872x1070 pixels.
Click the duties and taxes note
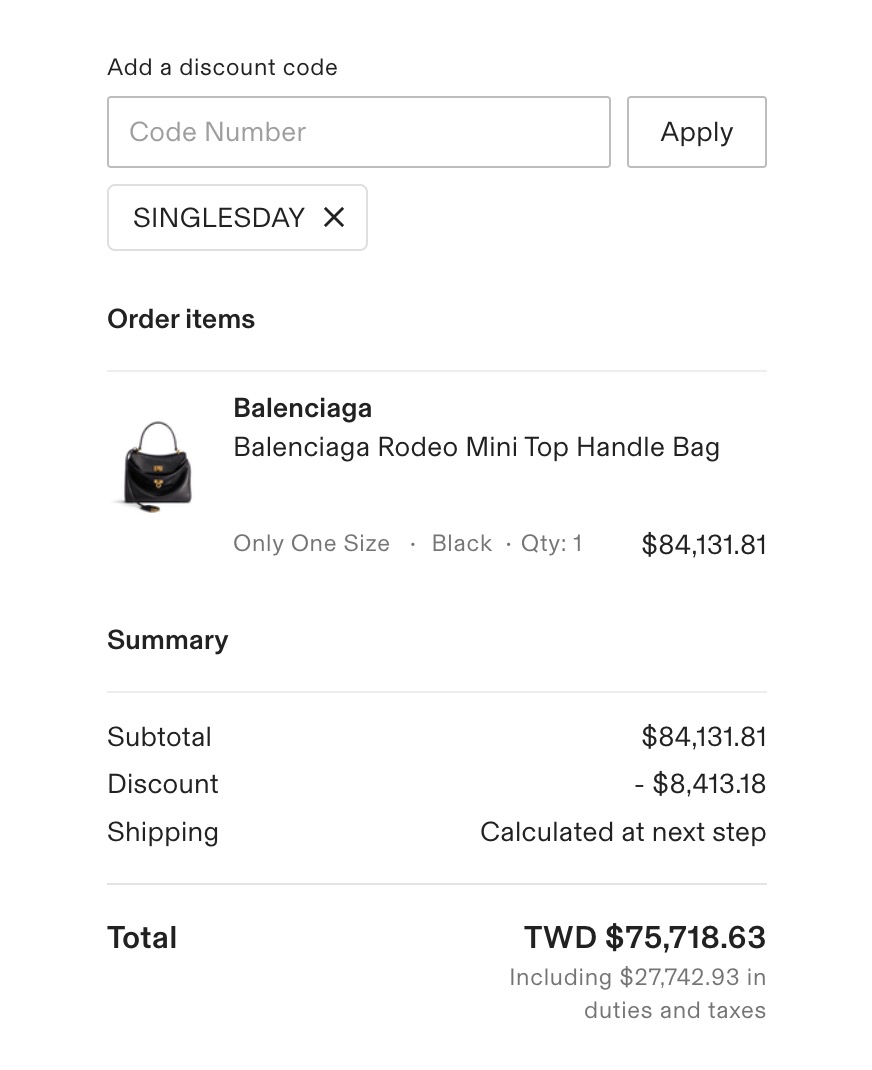[637, 993]
